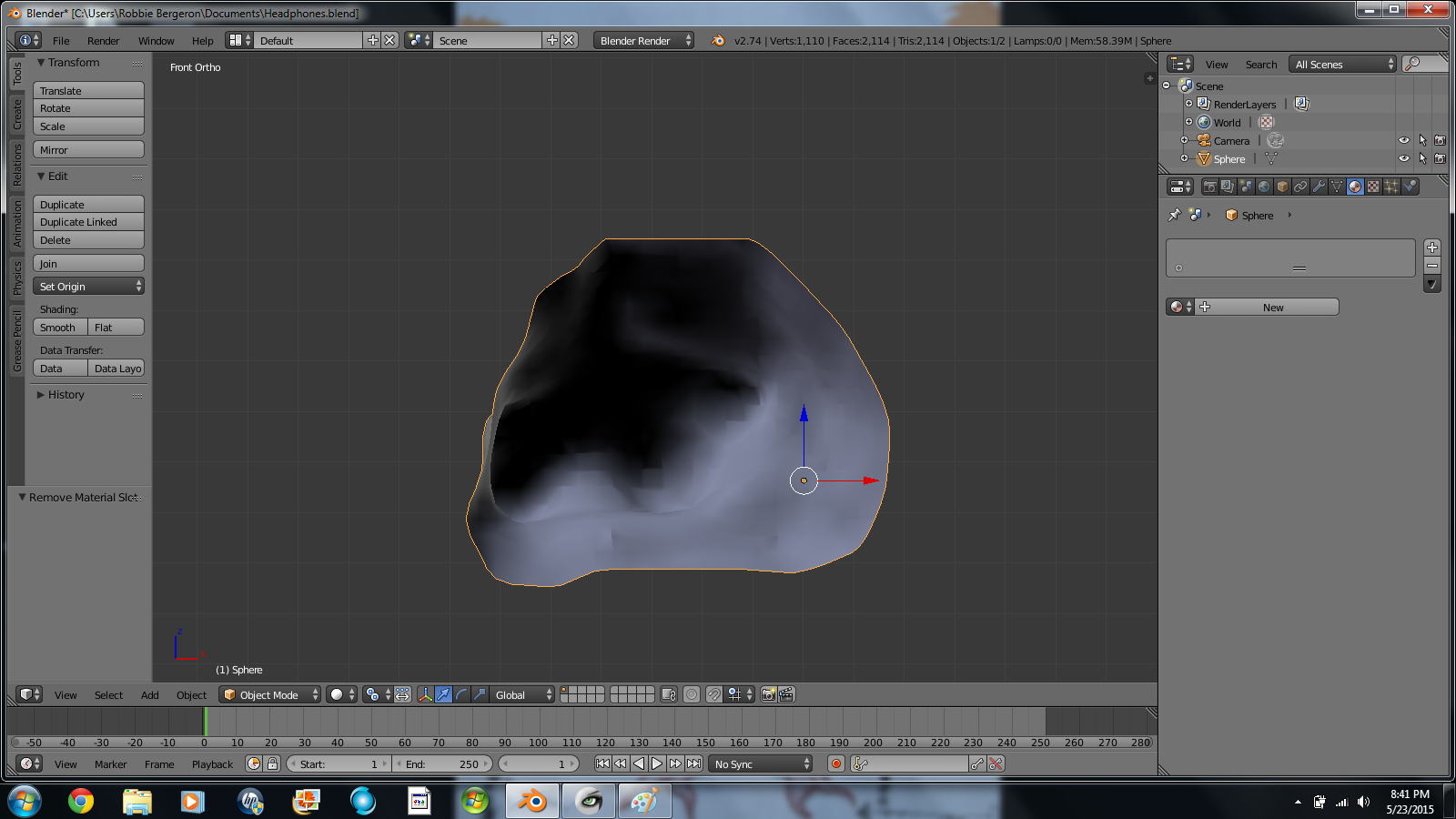The width and height of the screenshot is (1456, 819).
Task: Click the Translate button
Action: [88, 90]
